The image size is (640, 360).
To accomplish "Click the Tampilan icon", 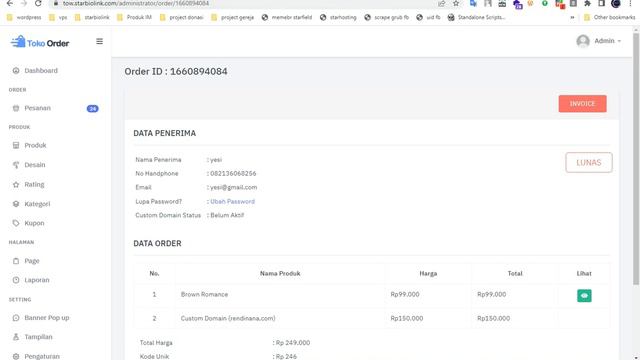I will (x=16, y=337).
